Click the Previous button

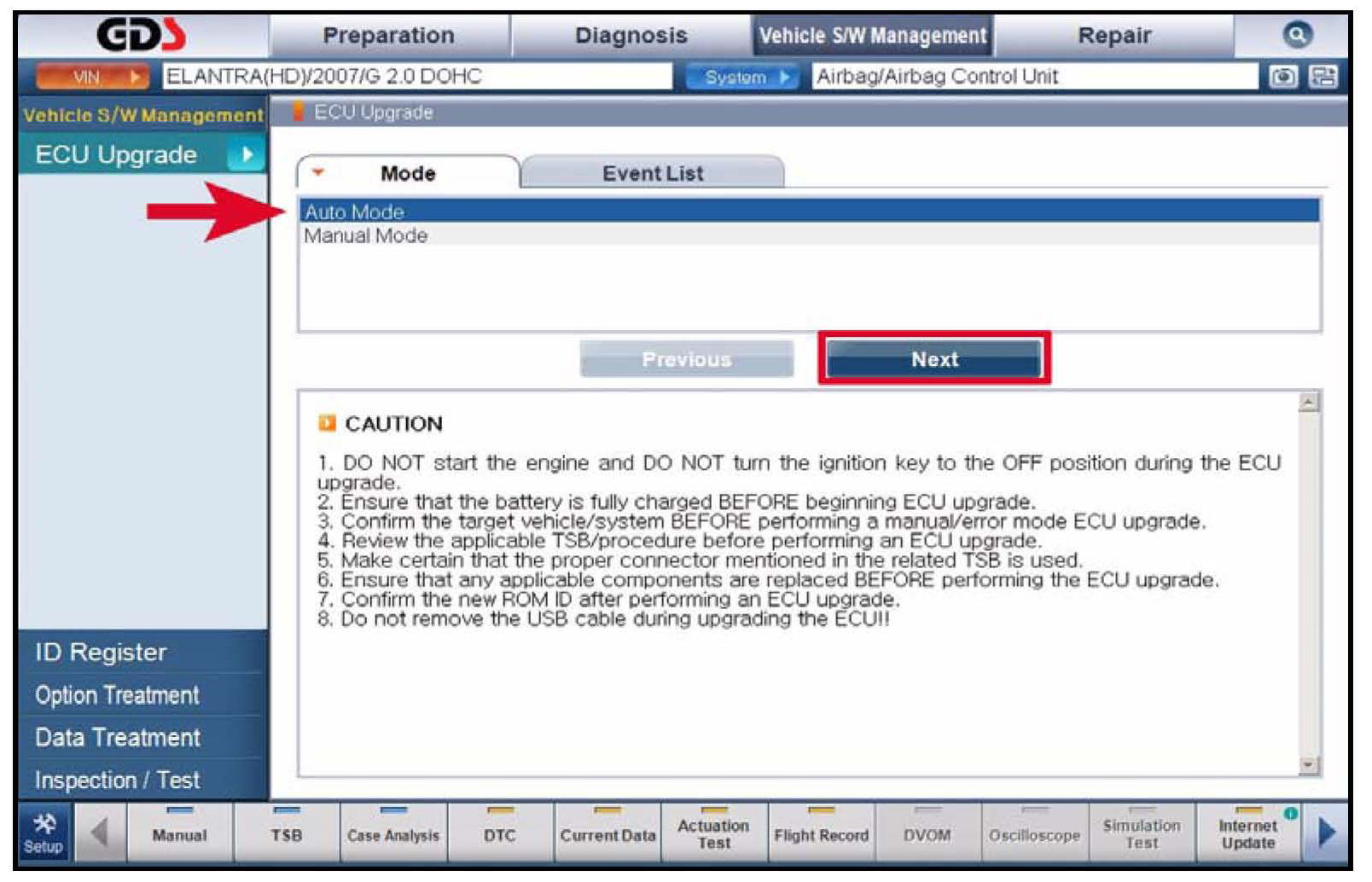[686, 359]
